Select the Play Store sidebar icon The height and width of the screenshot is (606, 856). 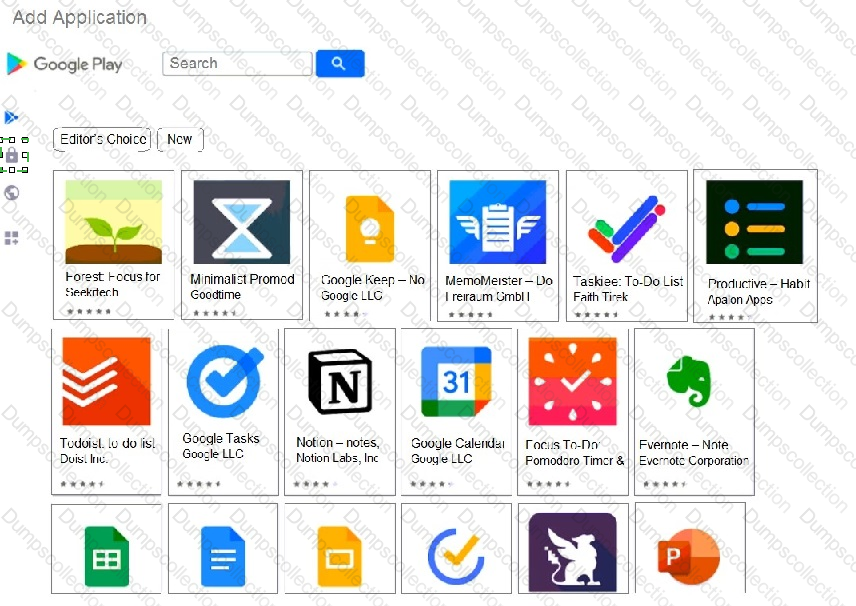click(11, 117)
